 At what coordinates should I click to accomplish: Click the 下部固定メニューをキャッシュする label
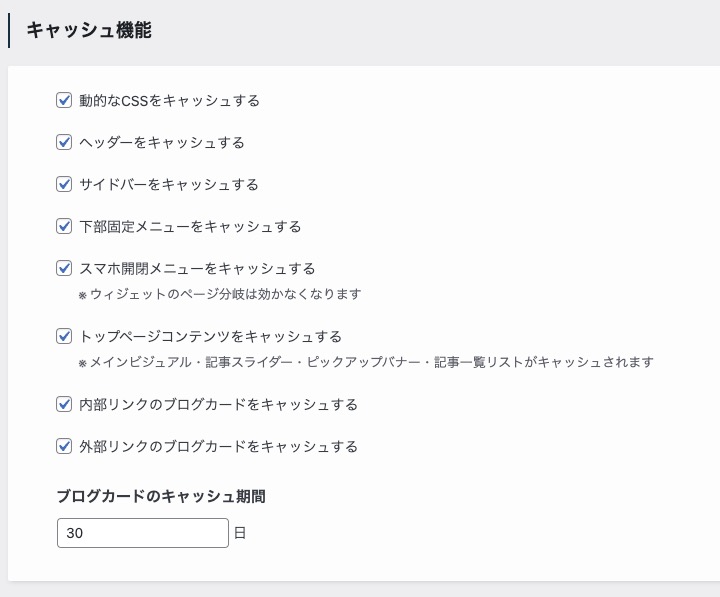click(190, 226)
